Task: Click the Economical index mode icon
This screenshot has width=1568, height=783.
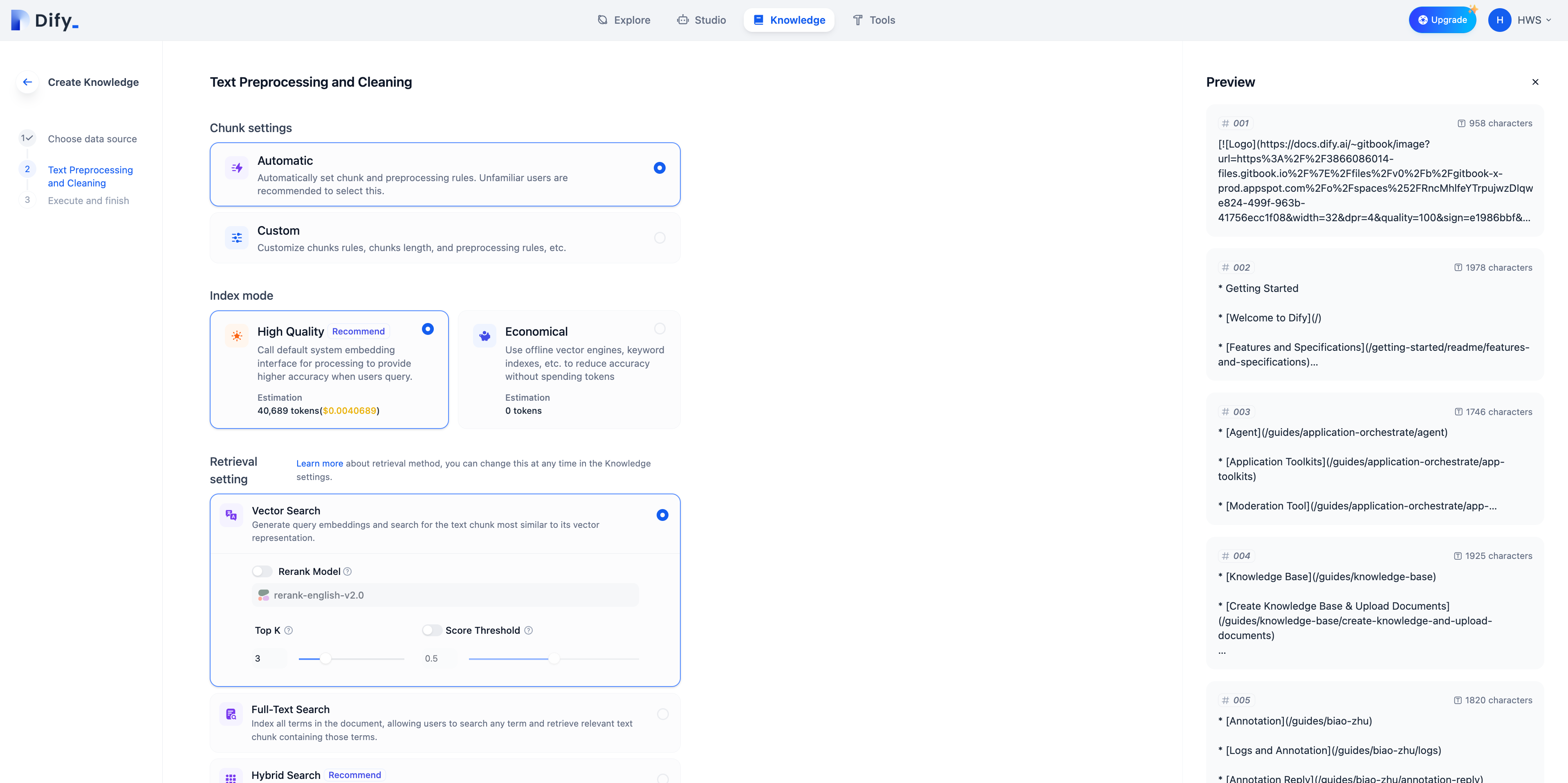Action: pos(485,336)
